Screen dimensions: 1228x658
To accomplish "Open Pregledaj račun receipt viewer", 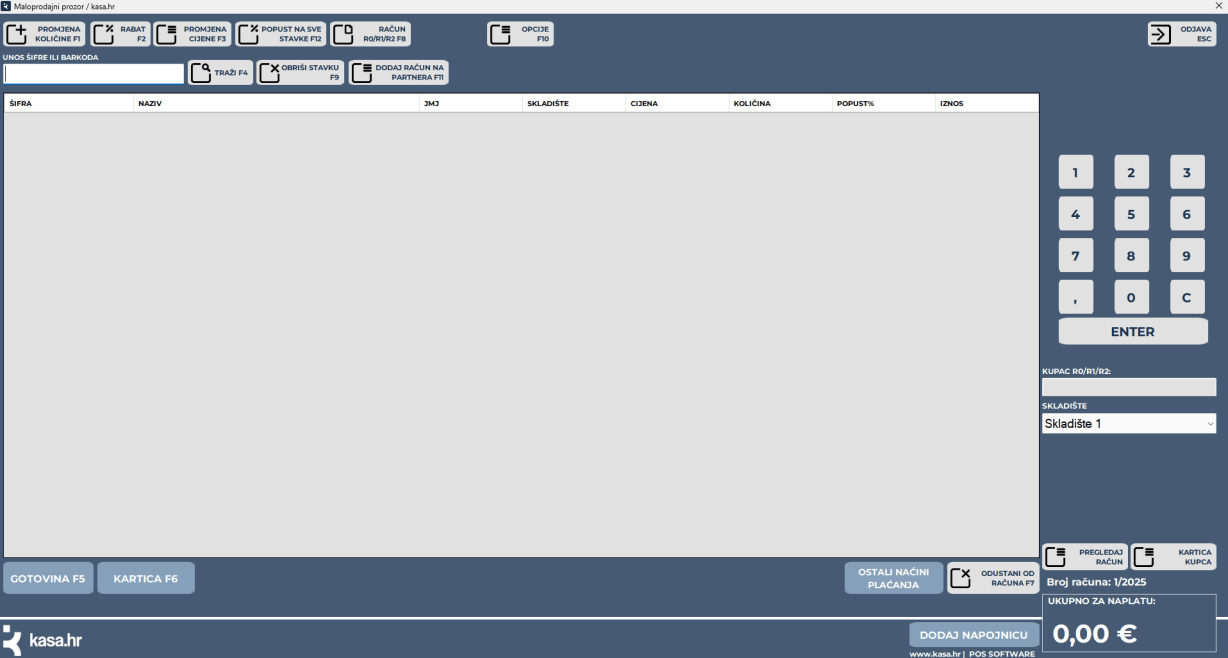I will point(1085,557).
